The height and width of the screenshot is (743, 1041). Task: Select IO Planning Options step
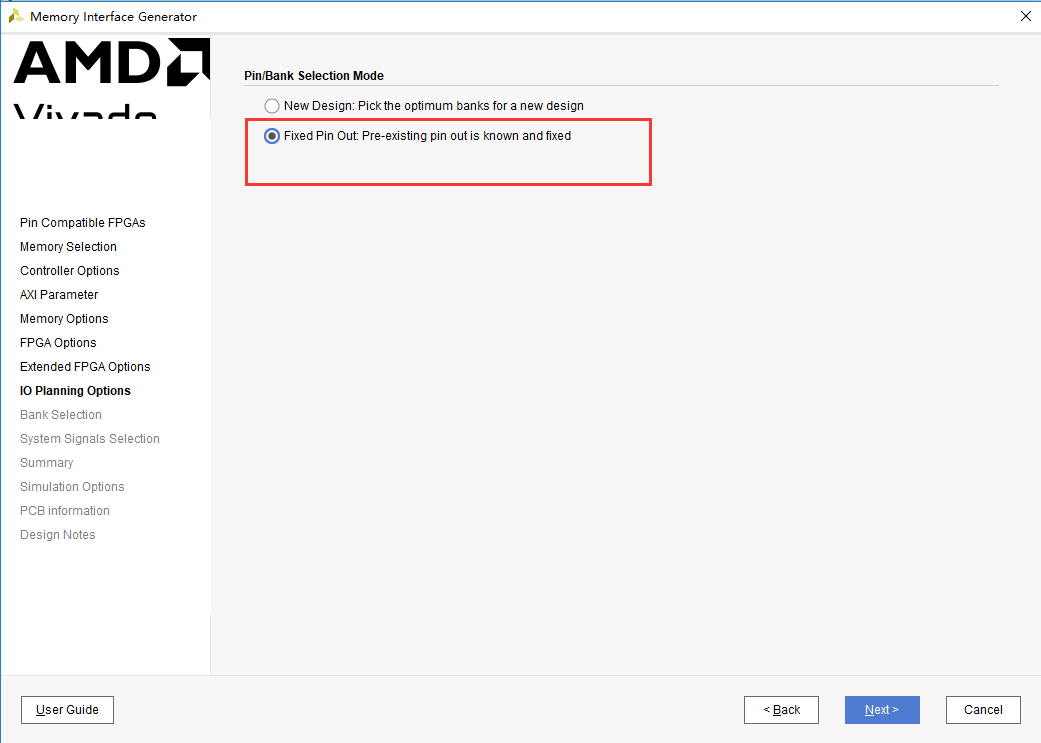click(75, 390)
